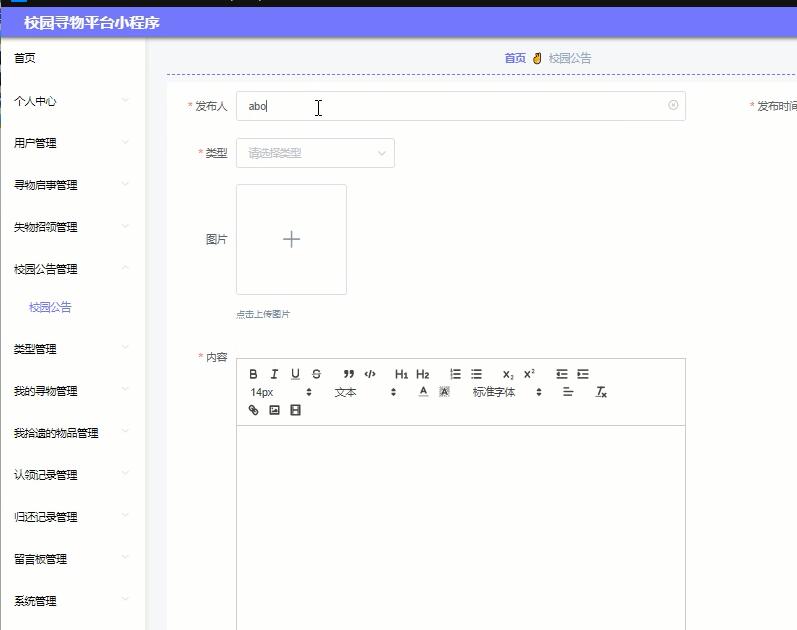Open the text color picker

(x=423, y=392)
